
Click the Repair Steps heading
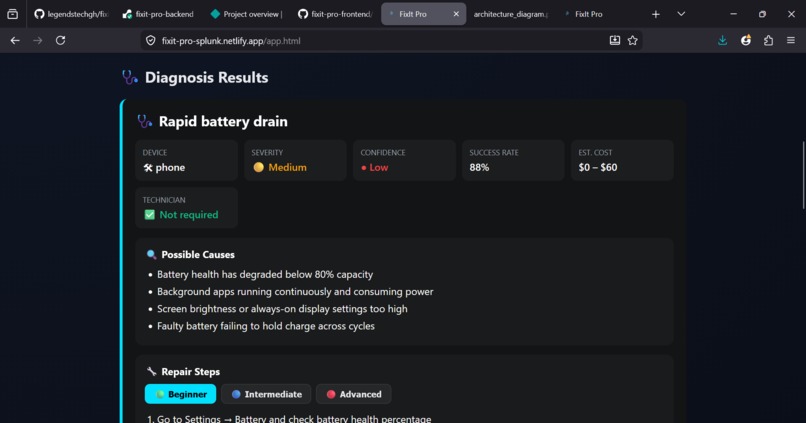click(x=191, y=372)
